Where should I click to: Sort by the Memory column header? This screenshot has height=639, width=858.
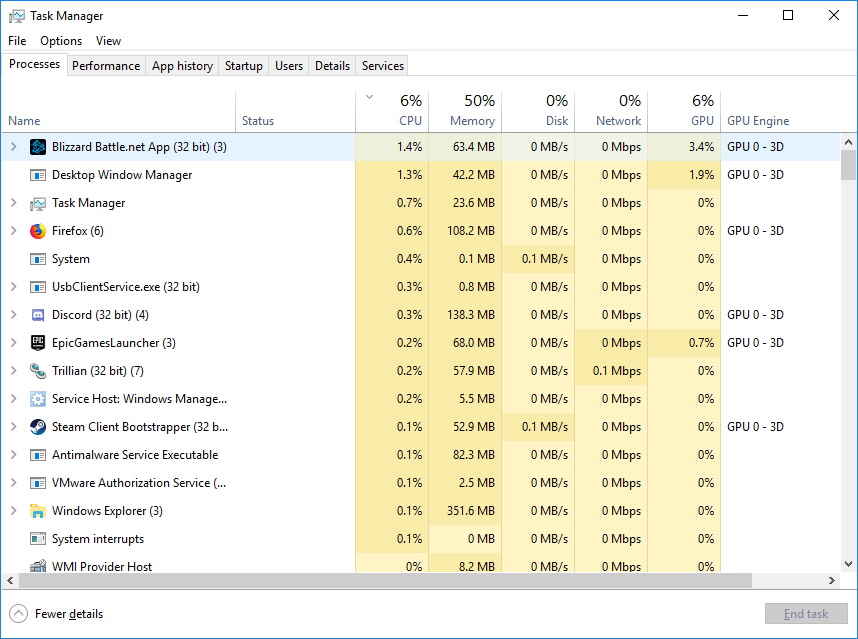(465, 111)
